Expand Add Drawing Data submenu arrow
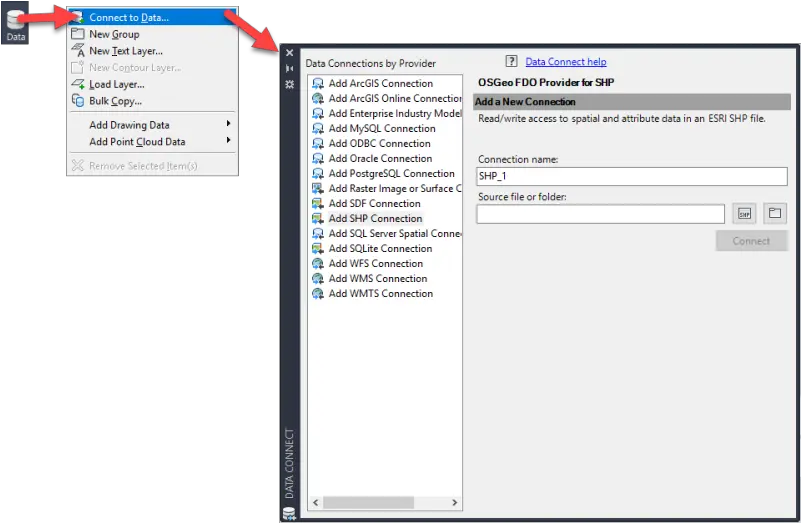The height and width of the screenshot is (523, 801). pos(228,124)
